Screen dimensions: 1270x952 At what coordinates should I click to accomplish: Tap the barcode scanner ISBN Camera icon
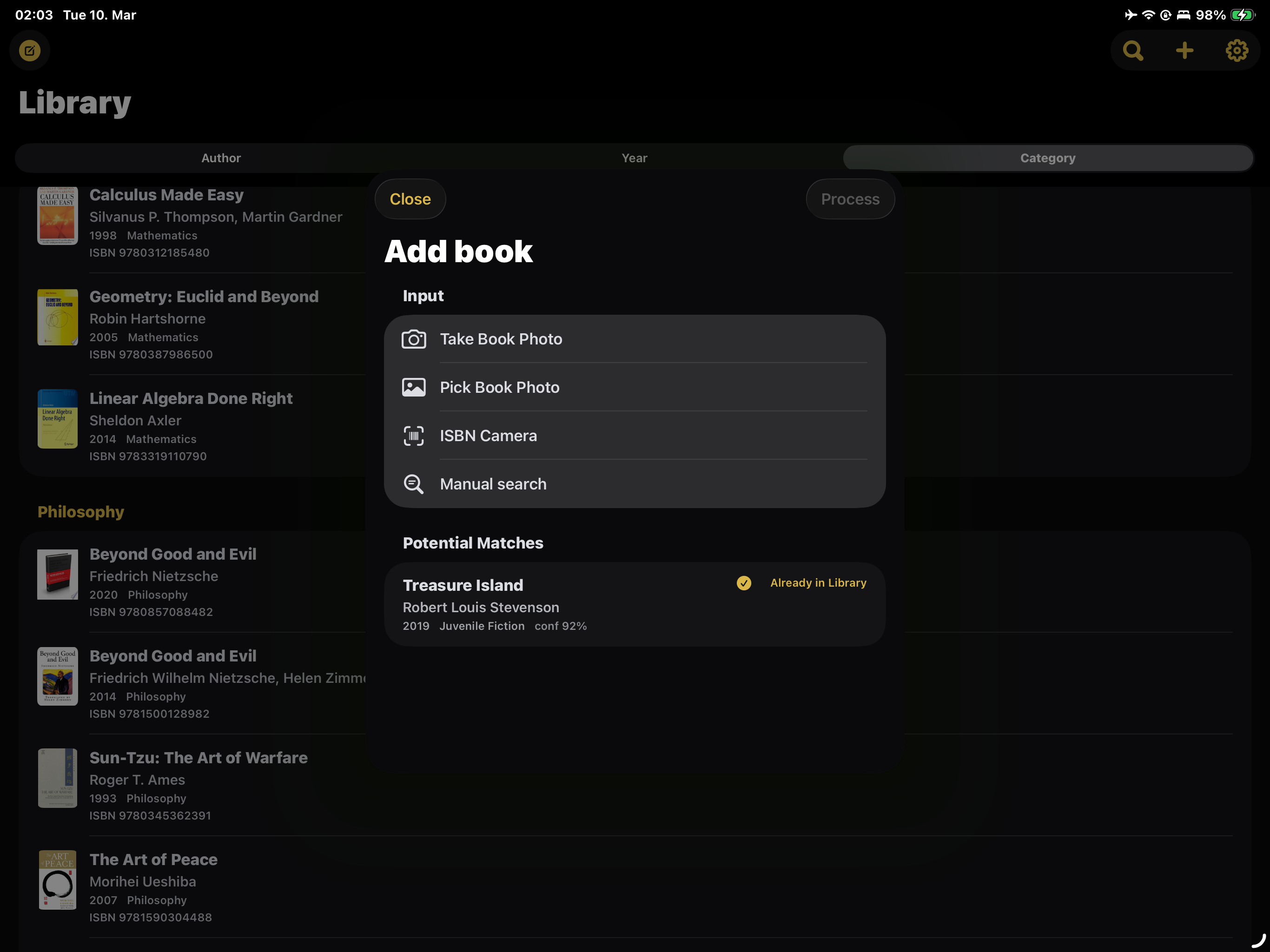pyautogui.click(x=413, y=436)
